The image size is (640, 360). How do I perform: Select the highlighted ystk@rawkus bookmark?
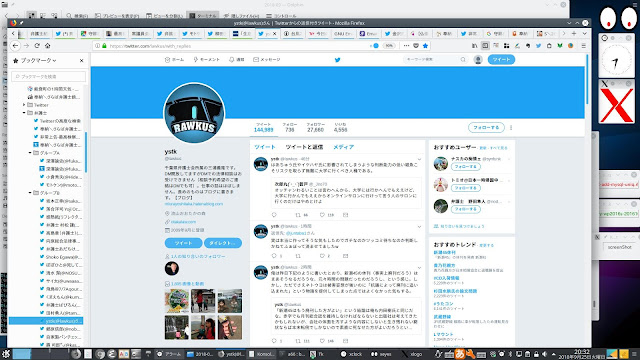point(46,321)
